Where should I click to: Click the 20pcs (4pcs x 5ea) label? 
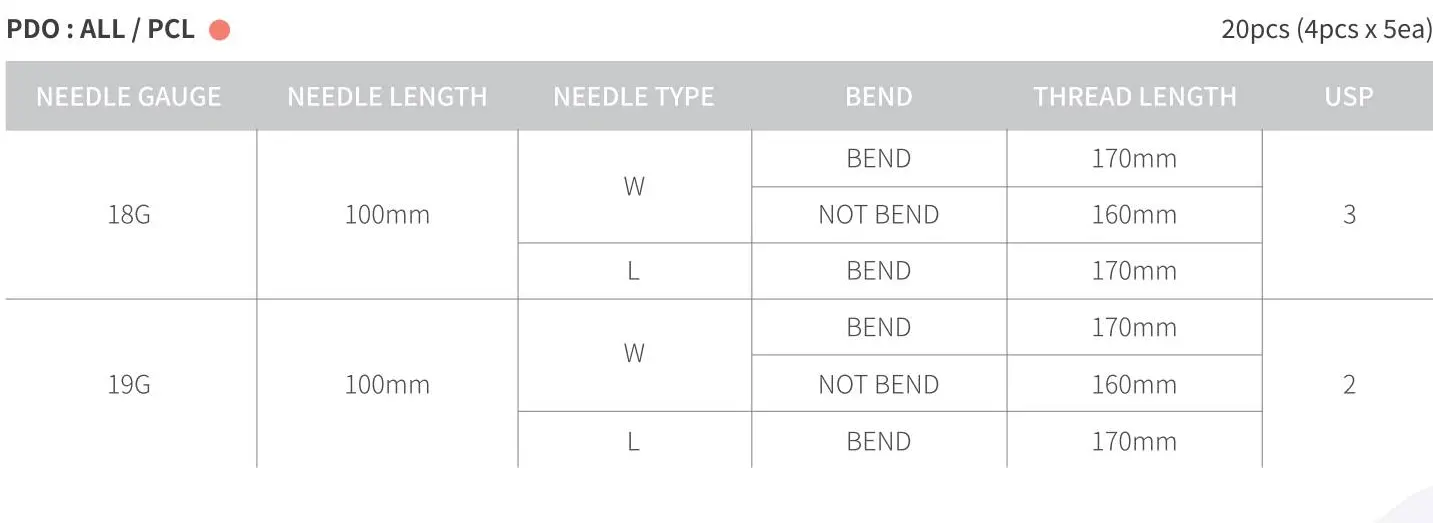click(x=1325, y=30)
